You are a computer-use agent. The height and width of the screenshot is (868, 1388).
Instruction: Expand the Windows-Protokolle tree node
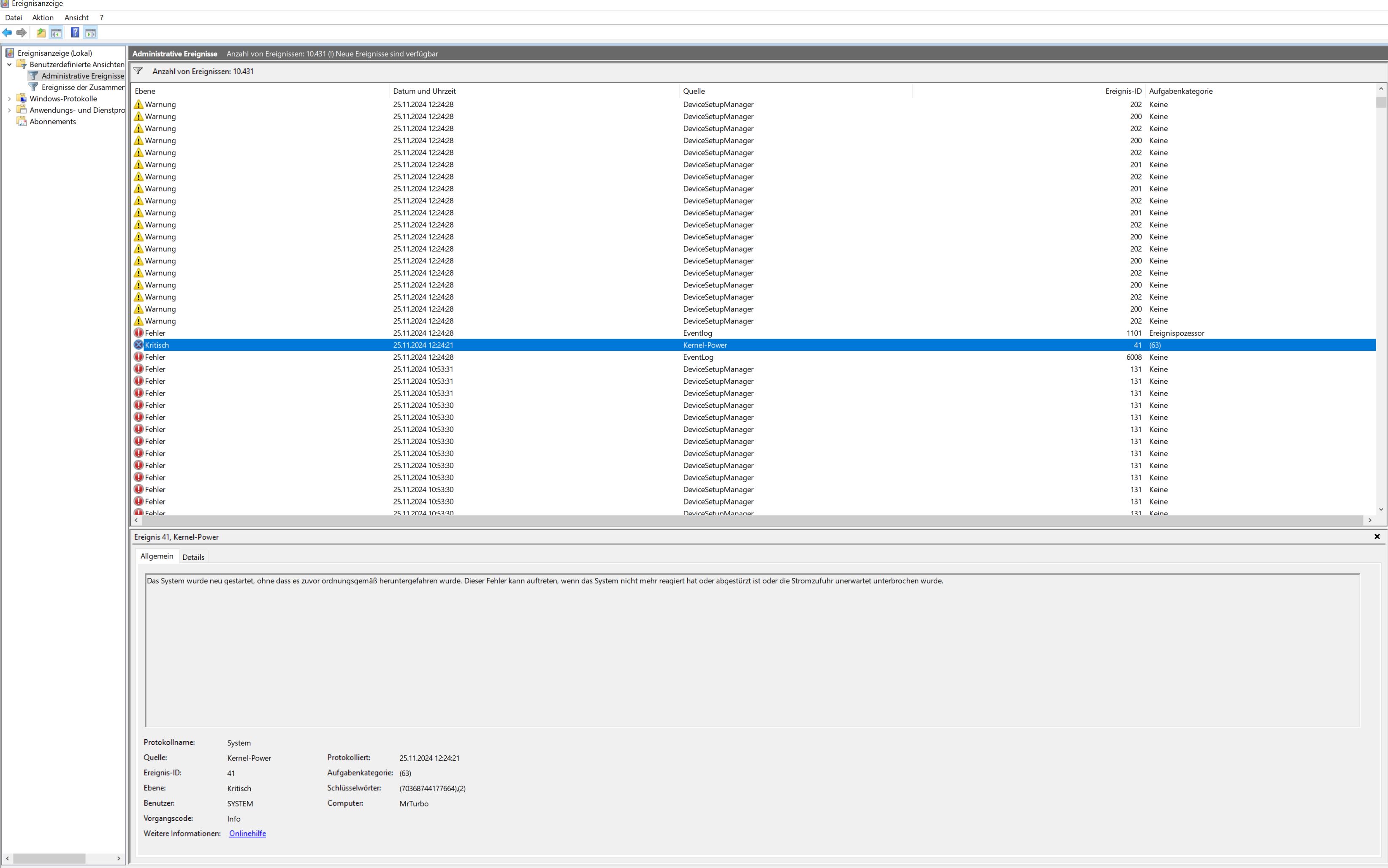(x=9, y=99)
